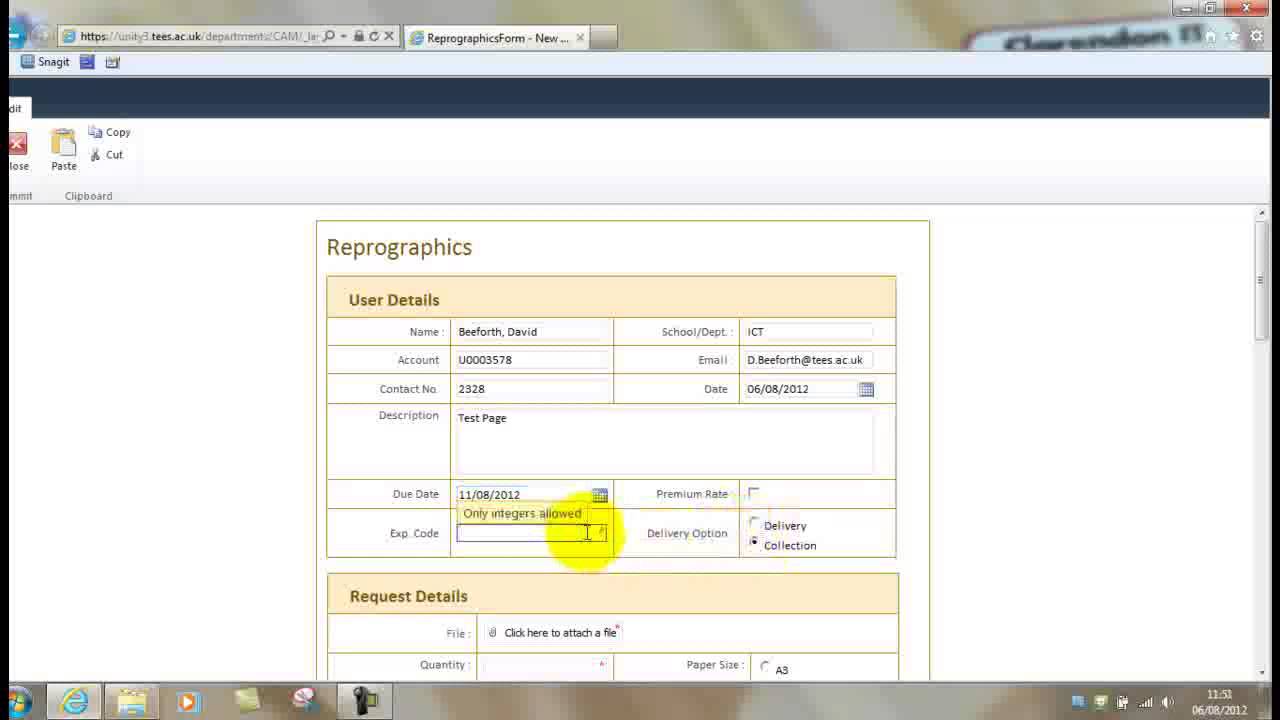
Task: Select the Edit ribbon tab
Action: [17, 108]
